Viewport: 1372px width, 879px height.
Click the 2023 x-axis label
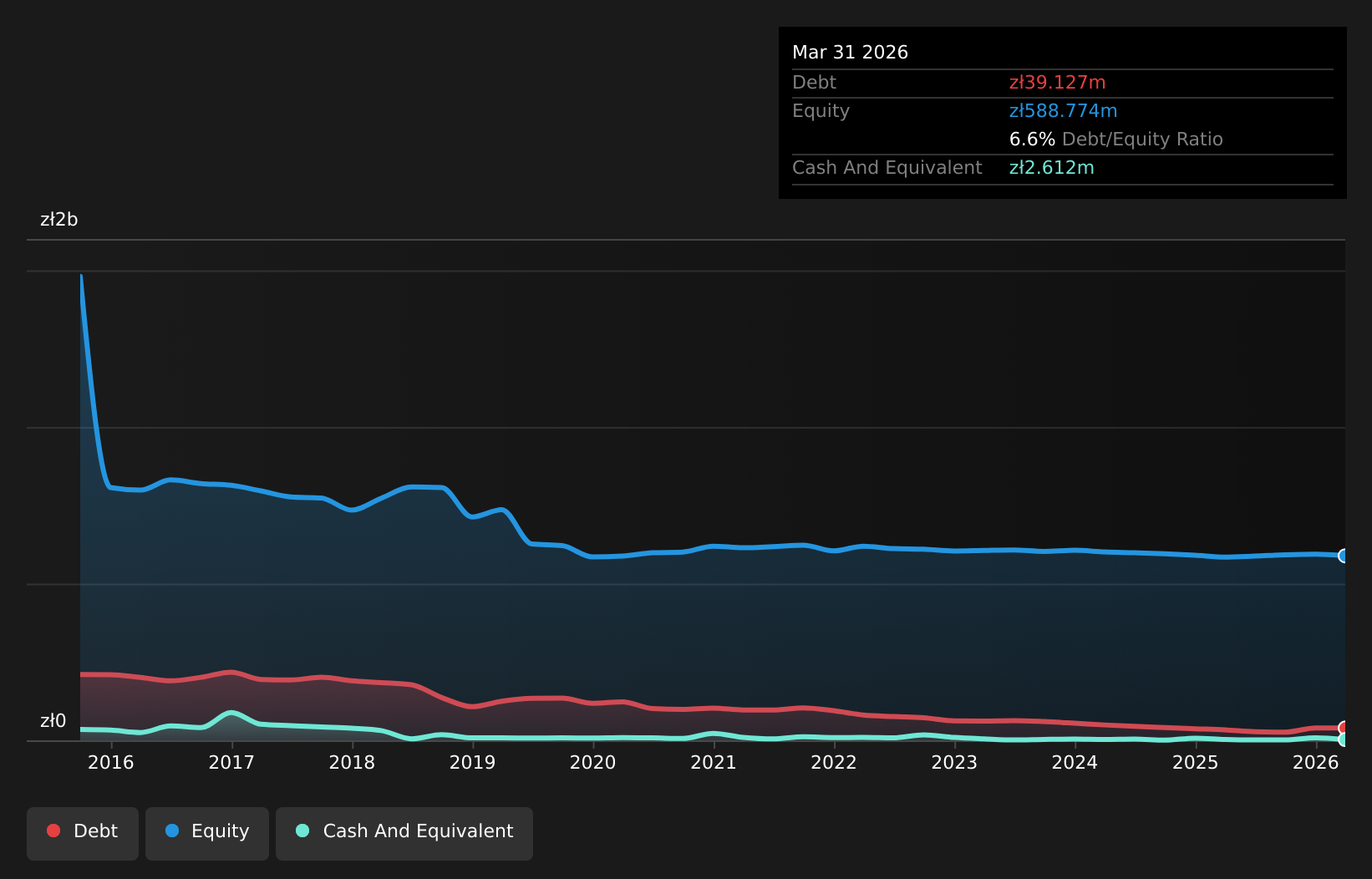pos(954,762)
